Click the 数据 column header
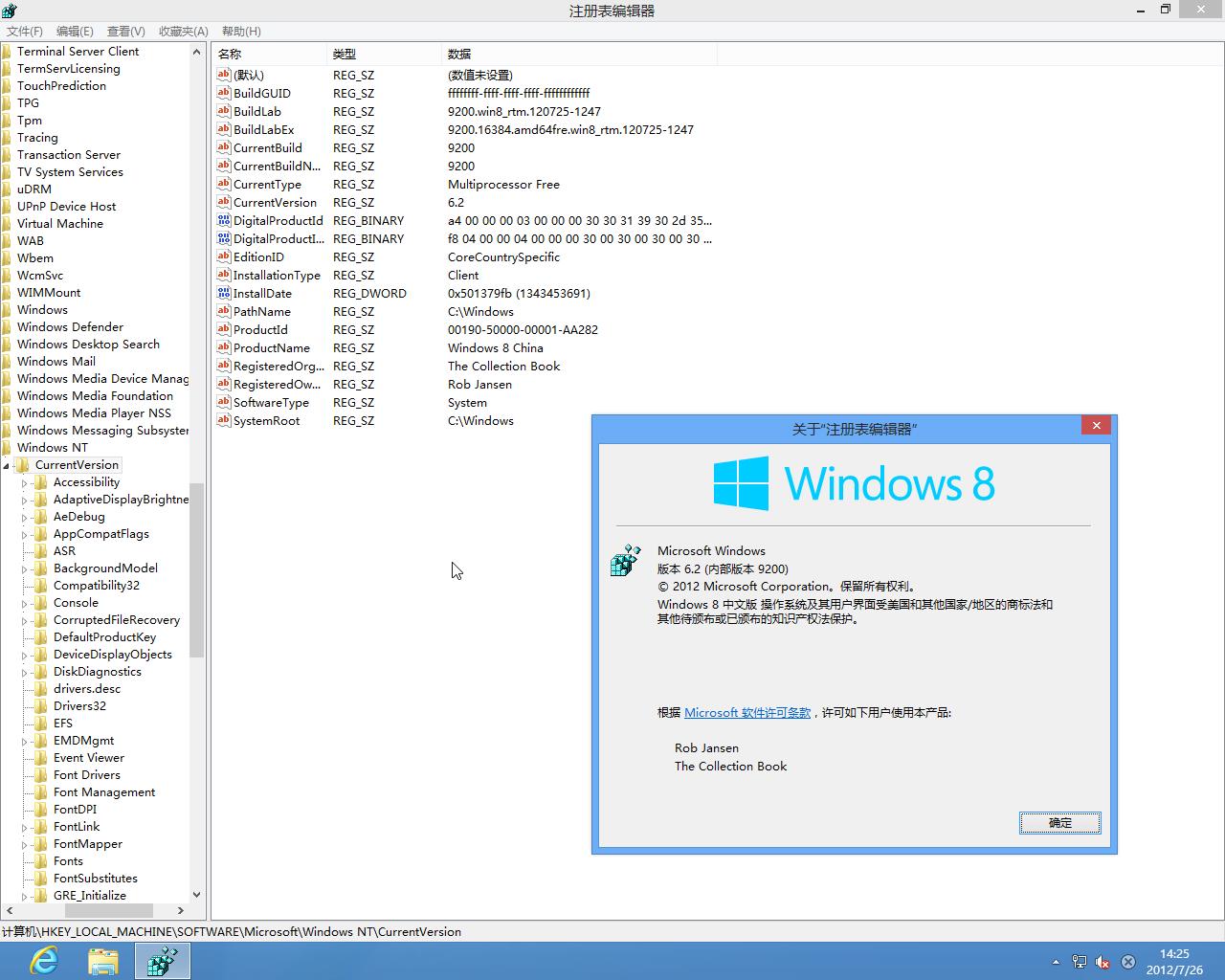Viewport: 1225px width, 980px height. pyautogui.click(x=579, y=54)
